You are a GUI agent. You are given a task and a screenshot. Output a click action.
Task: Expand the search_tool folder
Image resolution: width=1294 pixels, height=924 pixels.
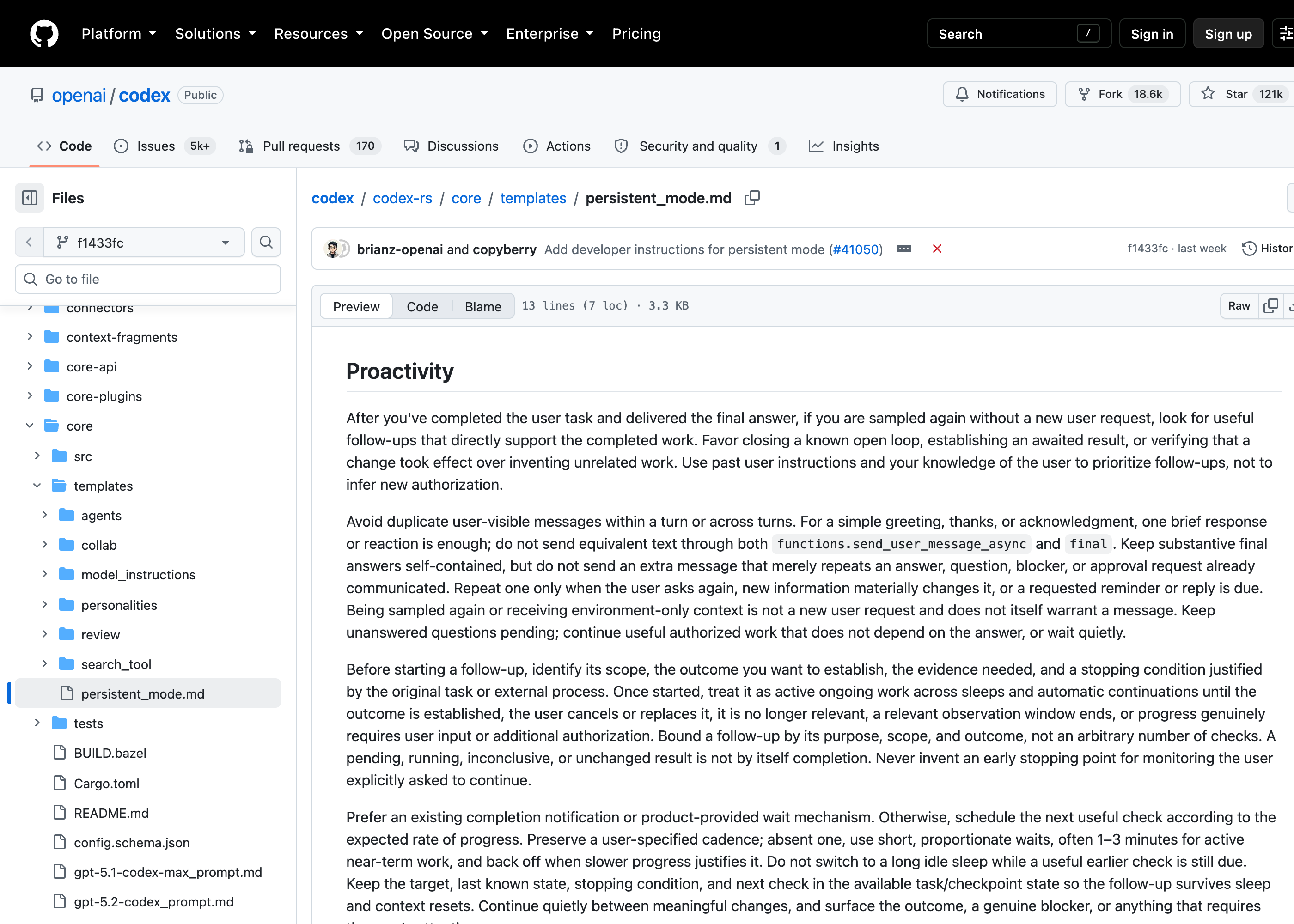[44, 663]
